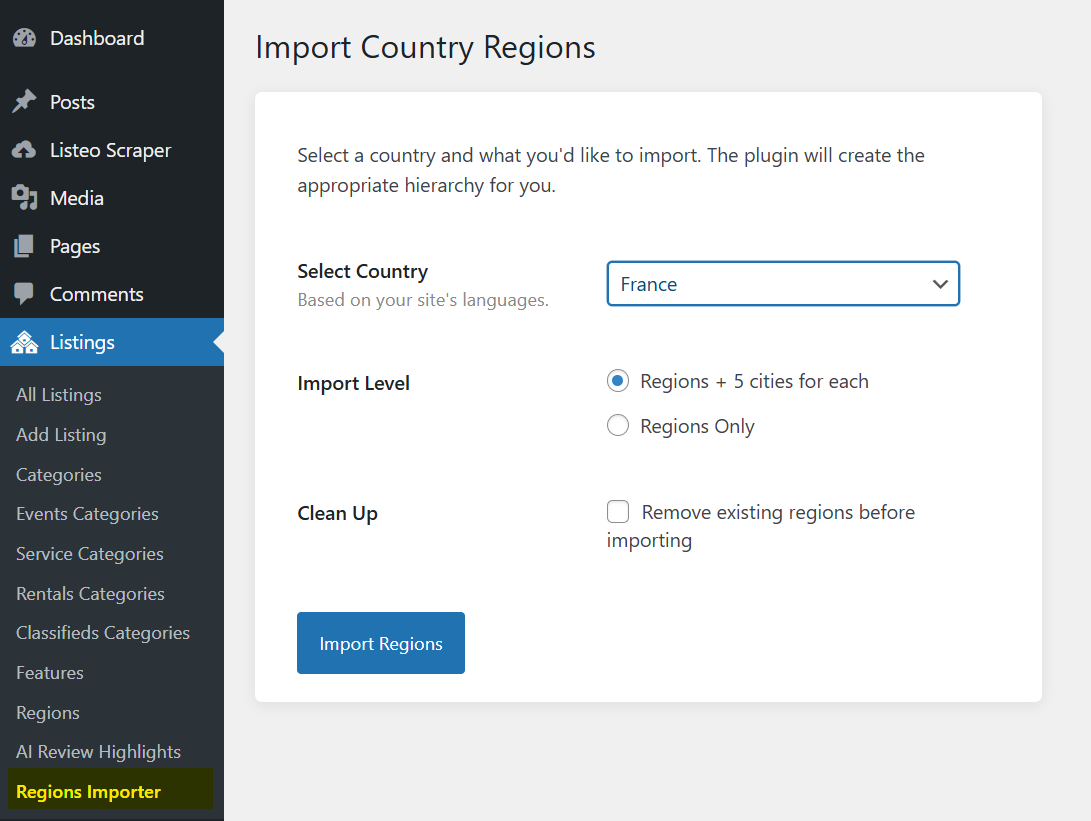
Task: Select the 'Regions Only' radio button
Action: pyautogui.click(x=619, y=426)
